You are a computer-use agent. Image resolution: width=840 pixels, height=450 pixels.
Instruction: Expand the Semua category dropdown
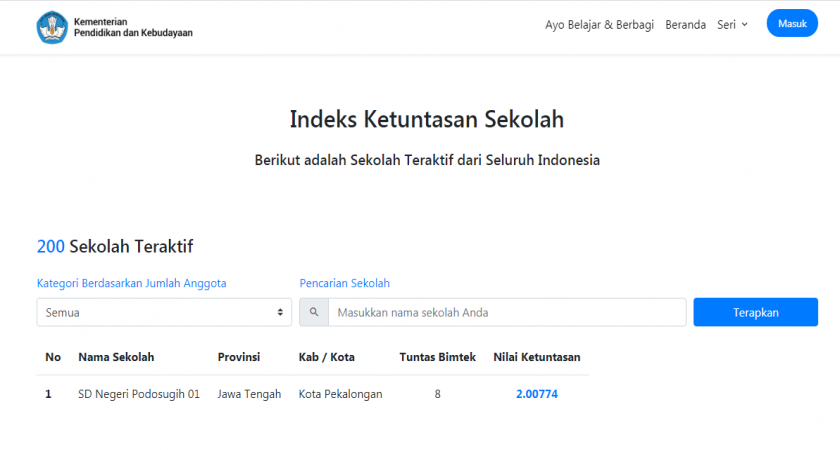point(164,312)
